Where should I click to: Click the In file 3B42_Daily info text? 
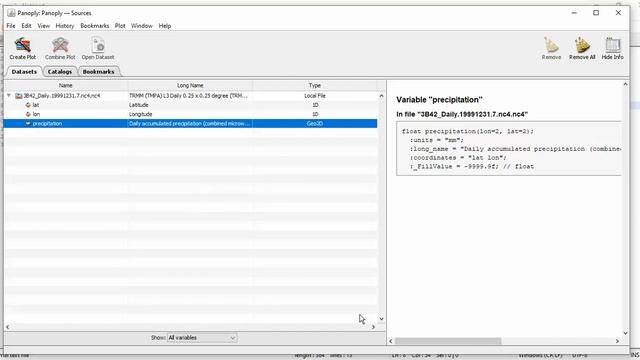point(462,114)
